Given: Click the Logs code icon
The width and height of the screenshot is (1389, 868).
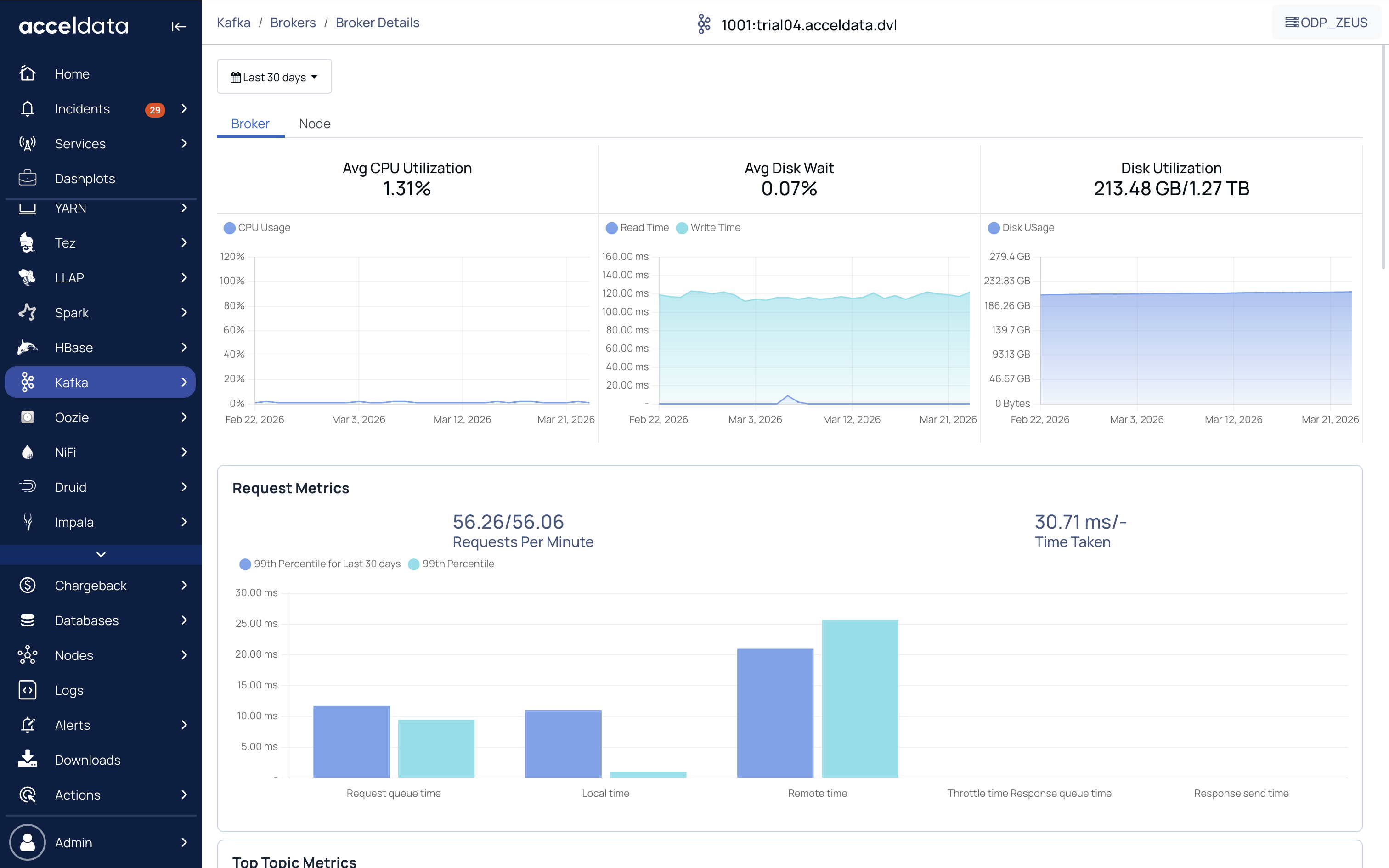Looking at the screenshot, I should tap(28, 690).
